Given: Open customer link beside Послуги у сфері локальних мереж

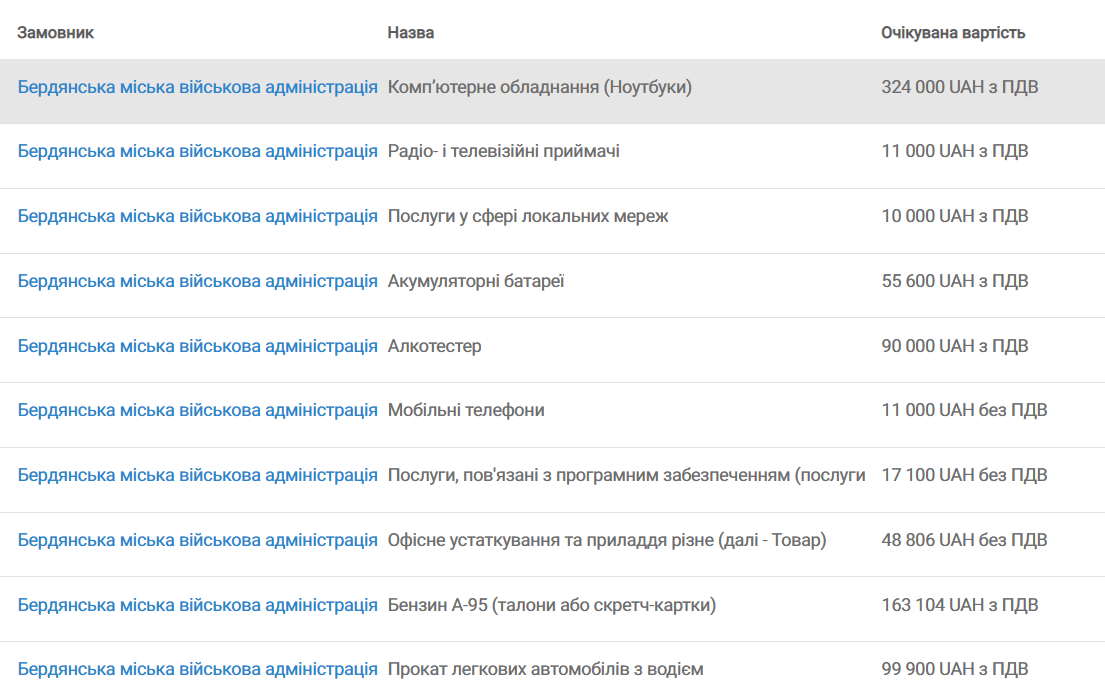Looking at the screenshot, I should pos(197,216).
